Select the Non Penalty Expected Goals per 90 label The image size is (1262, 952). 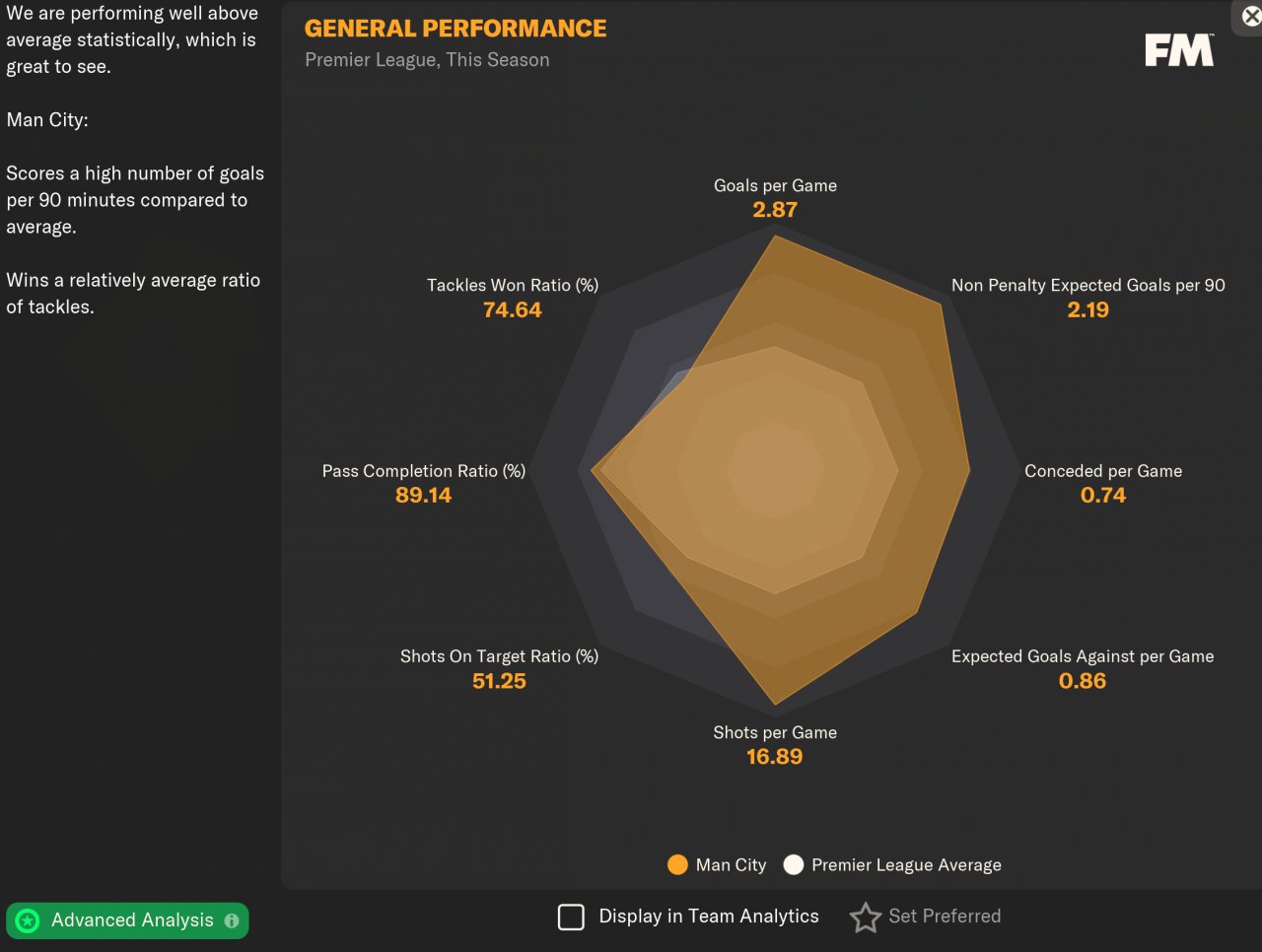[x=1087, y=285]
